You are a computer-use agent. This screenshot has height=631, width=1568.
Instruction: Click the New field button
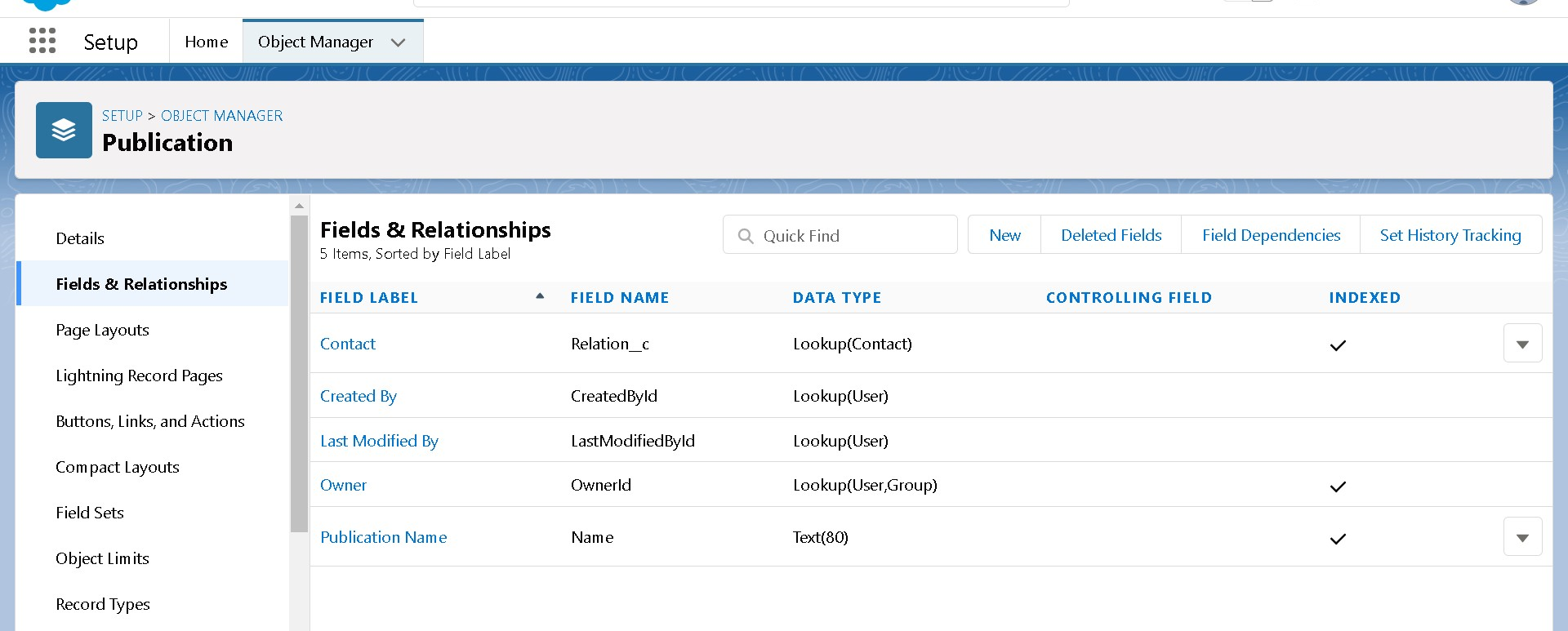point(1004,235)
